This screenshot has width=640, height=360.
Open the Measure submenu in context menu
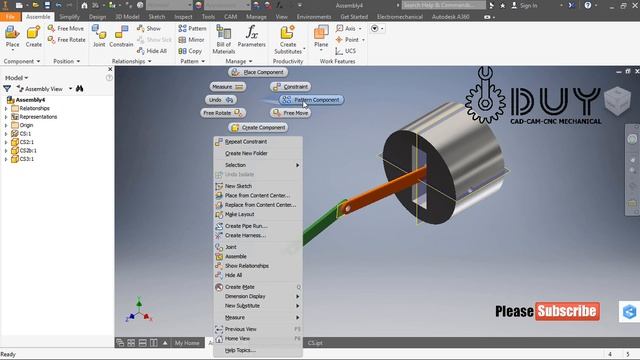coord(258,318)
